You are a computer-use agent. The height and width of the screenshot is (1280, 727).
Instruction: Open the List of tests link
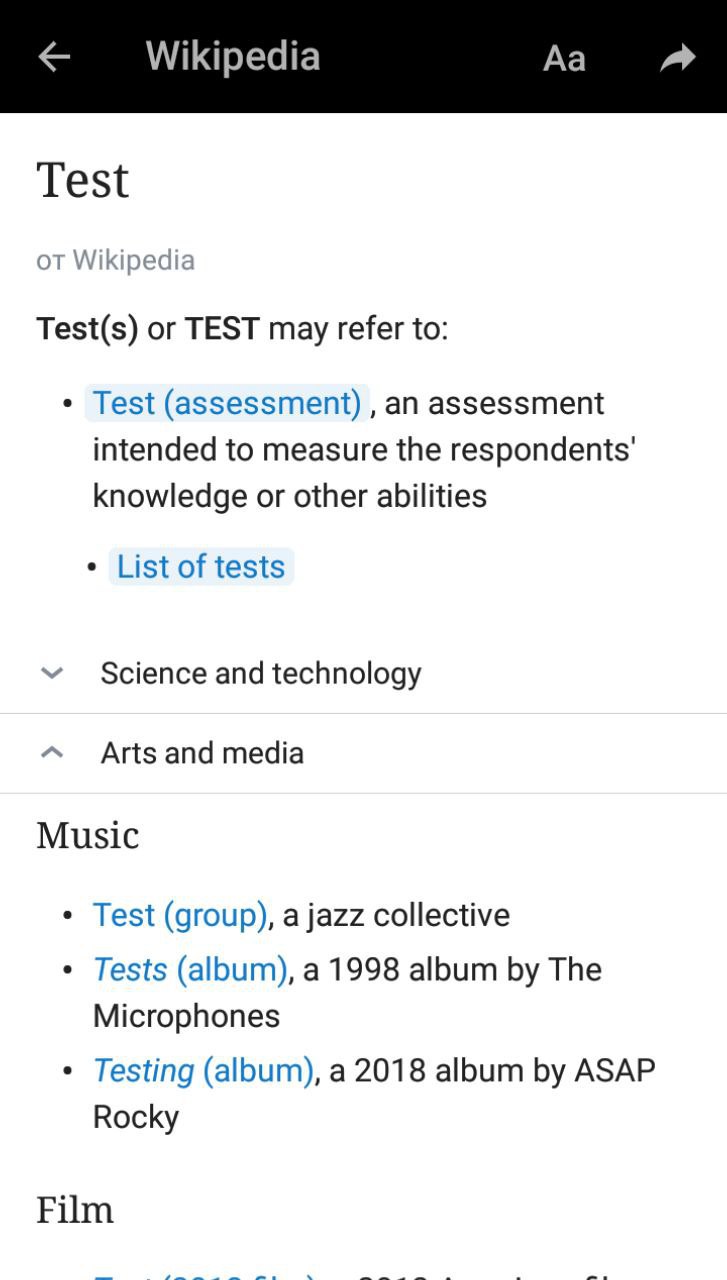coord(201,566)
